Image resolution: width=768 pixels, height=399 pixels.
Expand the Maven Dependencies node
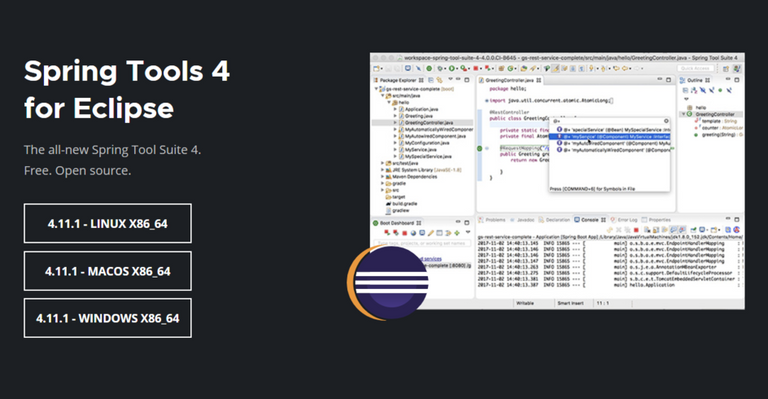(x=383, y=177)
